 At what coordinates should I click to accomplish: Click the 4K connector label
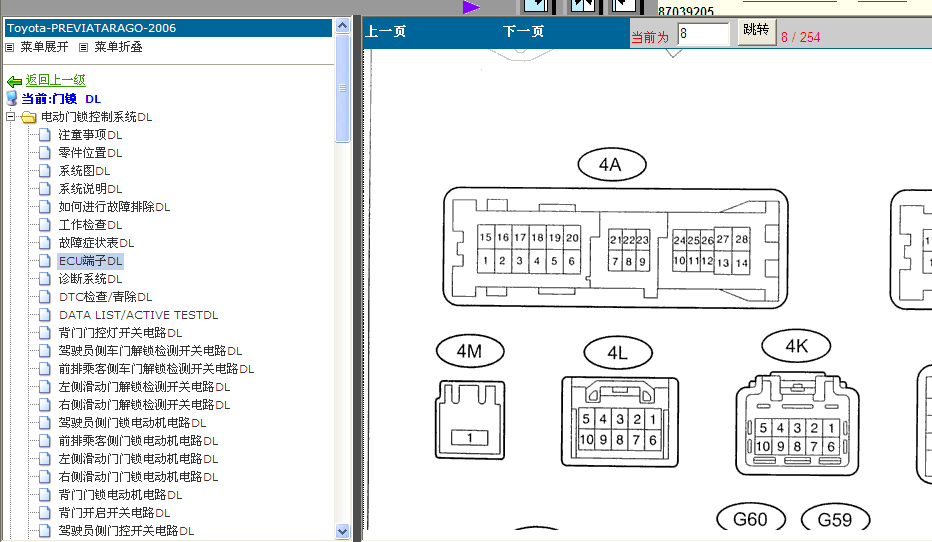pyautogui.click(x=796, y=346)
